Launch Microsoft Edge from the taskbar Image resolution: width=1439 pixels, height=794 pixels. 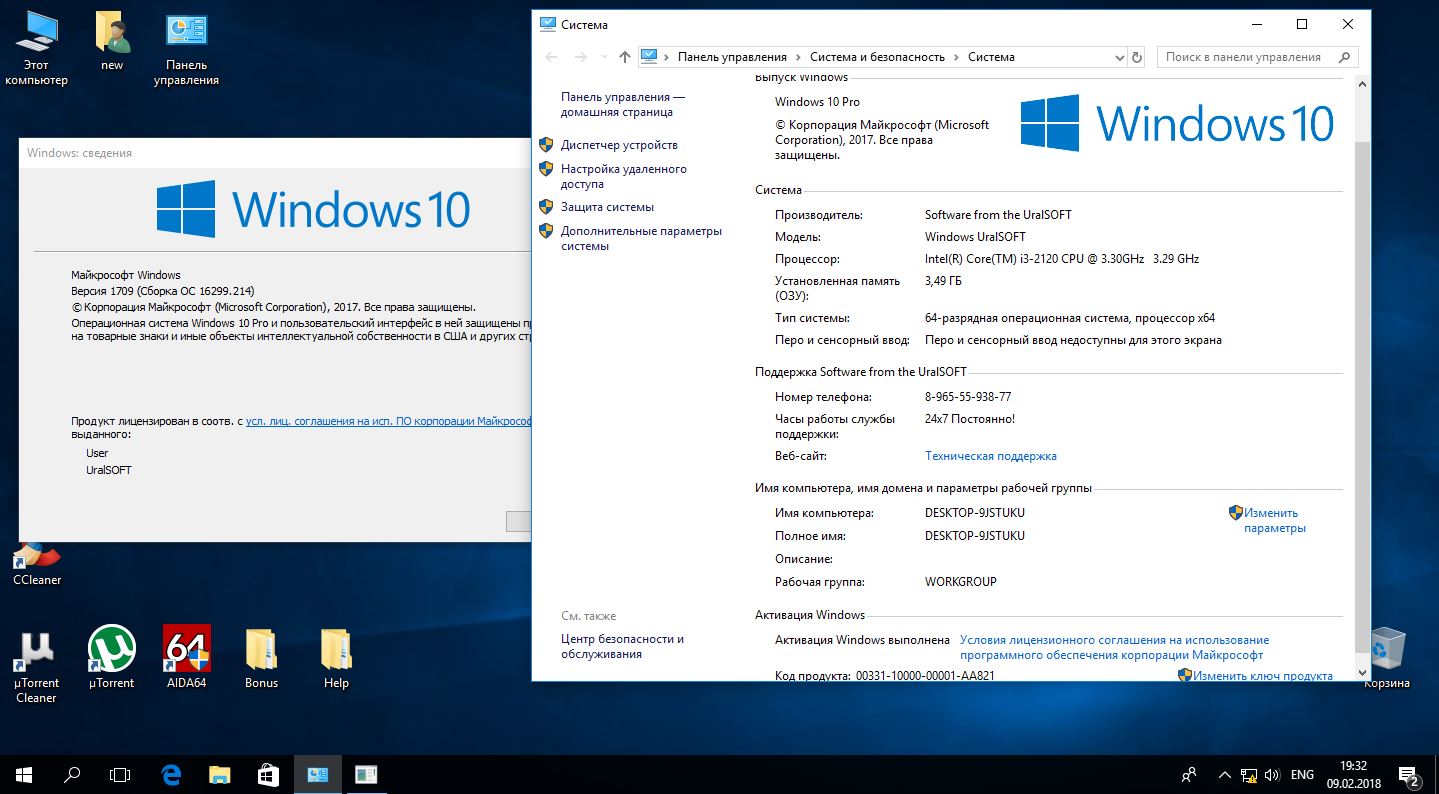[x=171, y=774]
